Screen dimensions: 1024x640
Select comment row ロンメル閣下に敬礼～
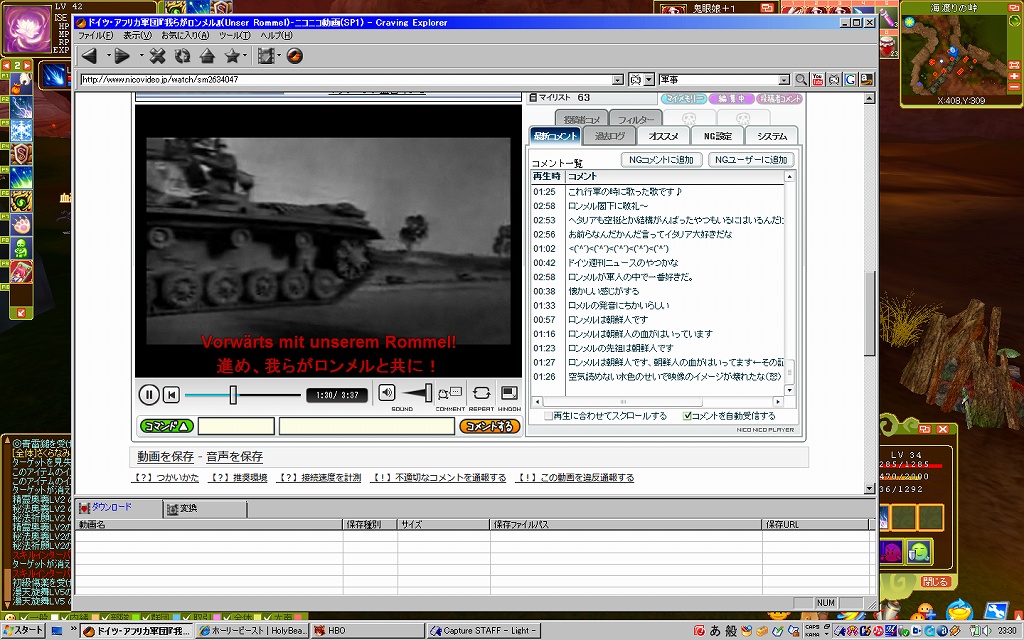(x=658, y=206)
